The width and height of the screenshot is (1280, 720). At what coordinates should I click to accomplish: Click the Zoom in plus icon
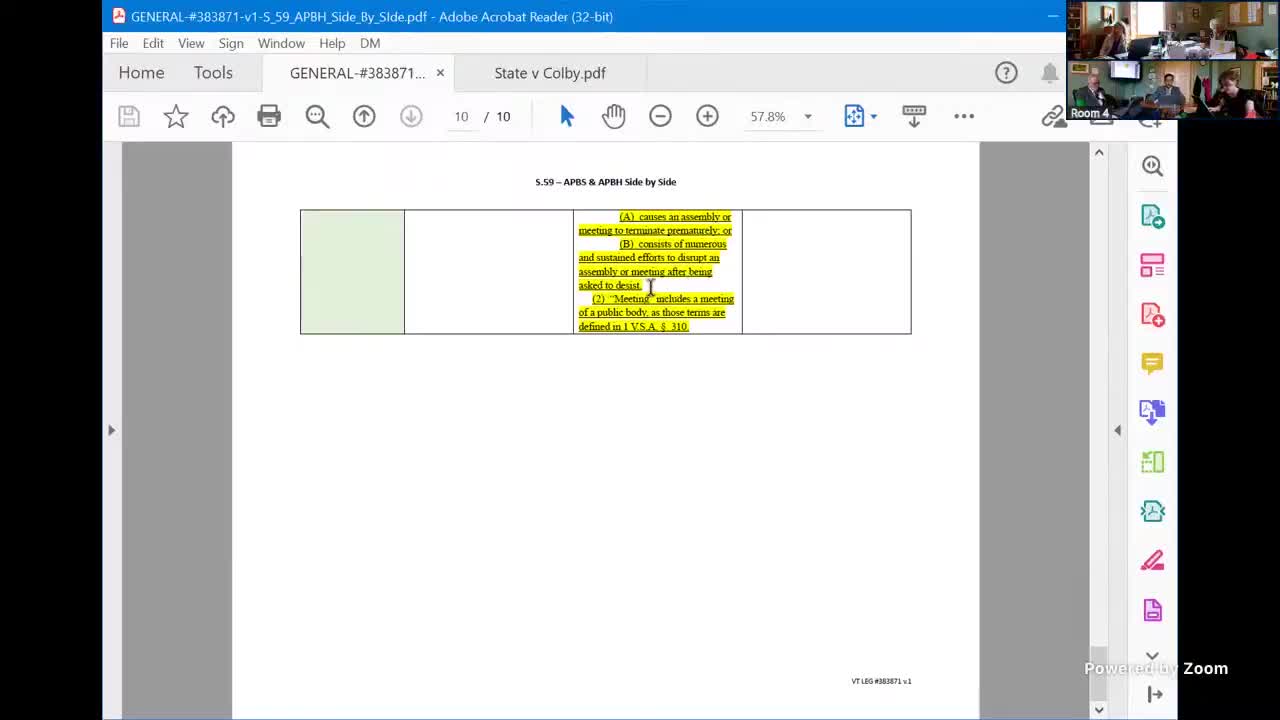point(707,116)
